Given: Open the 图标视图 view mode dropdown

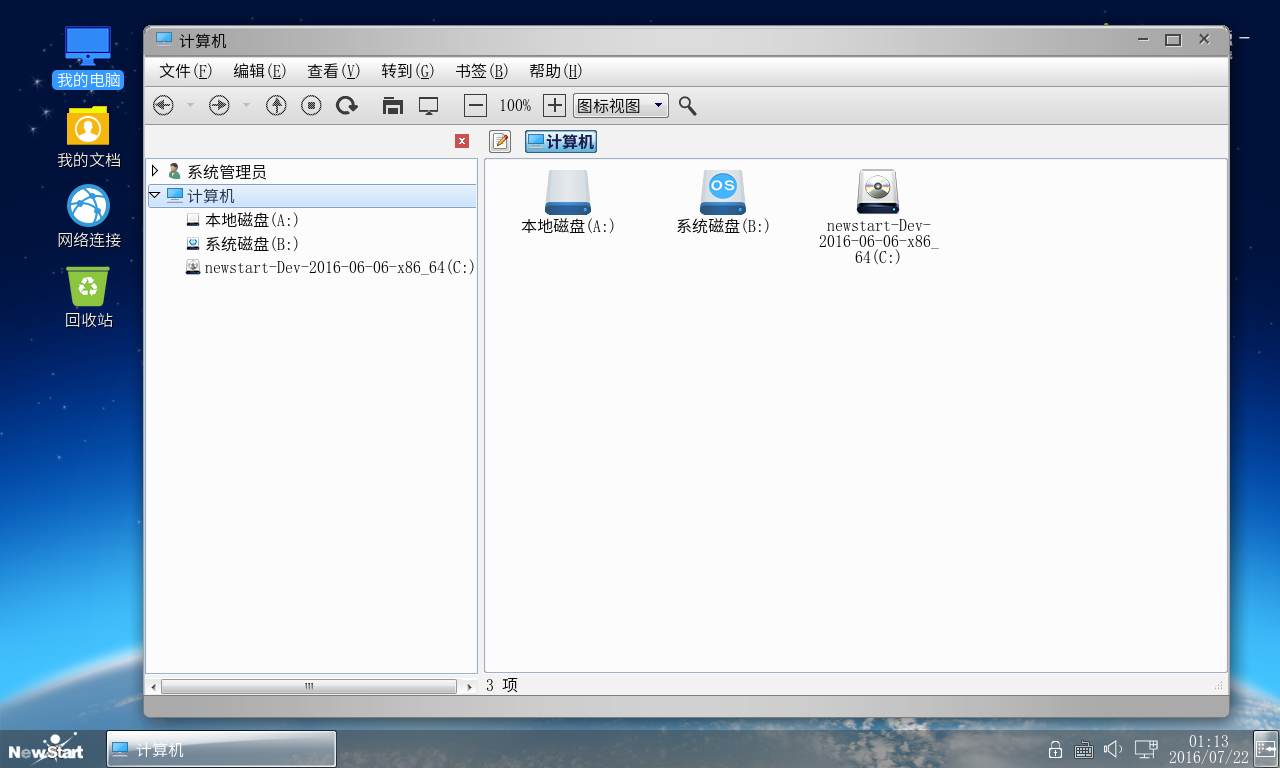Looking at the screenshot, I should tap(620, 105).
